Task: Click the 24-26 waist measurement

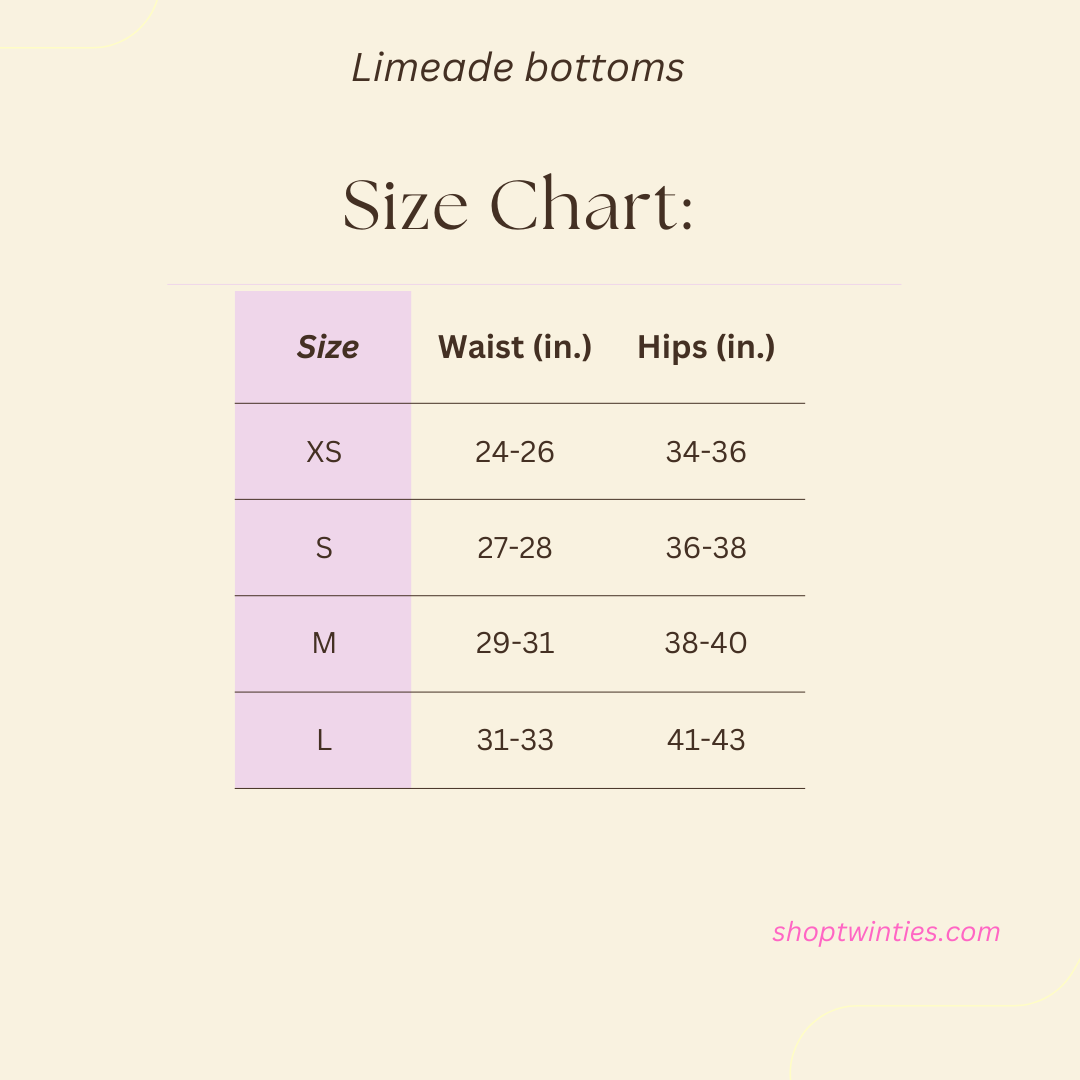Action: [515, 452]
